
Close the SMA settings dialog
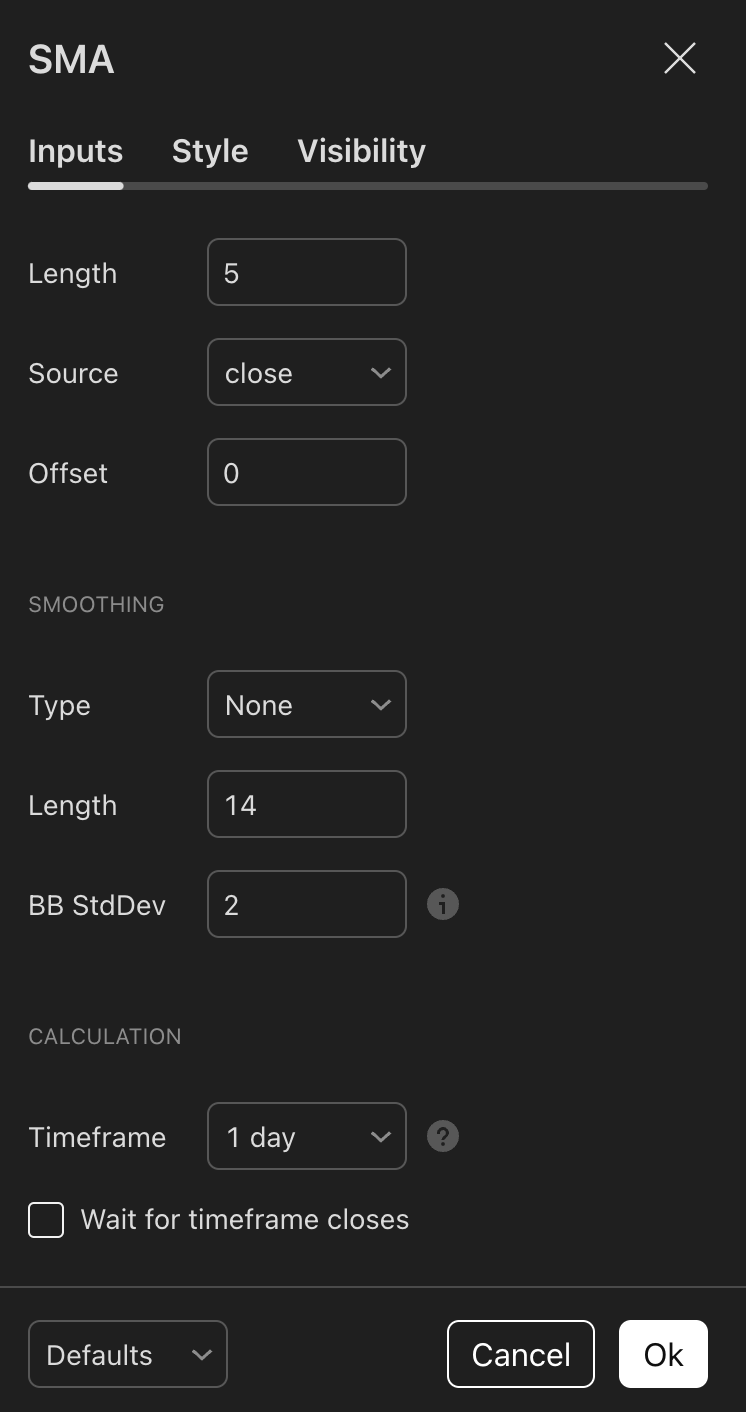tap(680, 59)
